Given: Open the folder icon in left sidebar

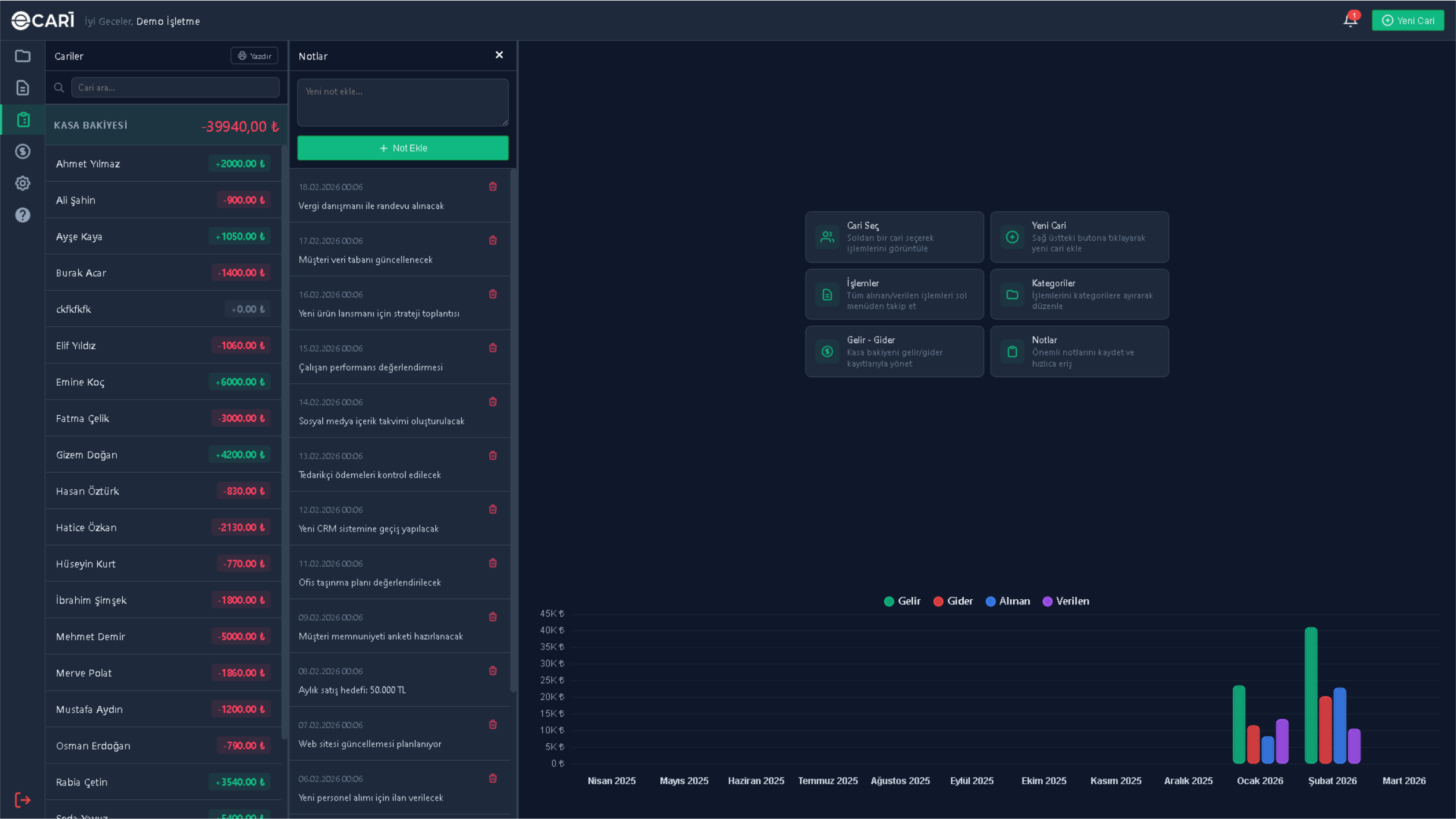Looking at the screenshot, I should (23, 56).
